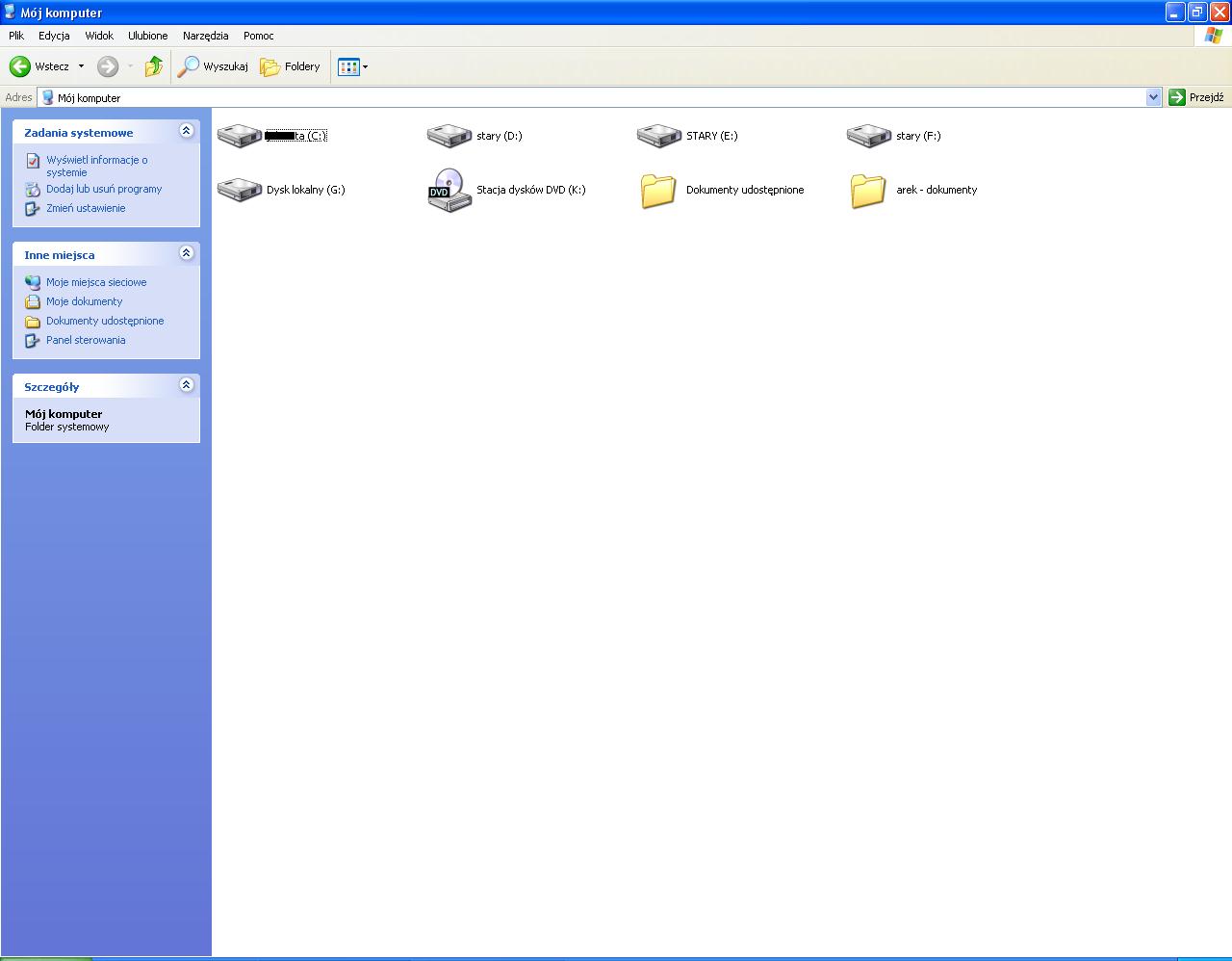This screenshot has width=1232, height=961.
Task: Open the address bar dropdown arrow
Action: click(1154, 97)
